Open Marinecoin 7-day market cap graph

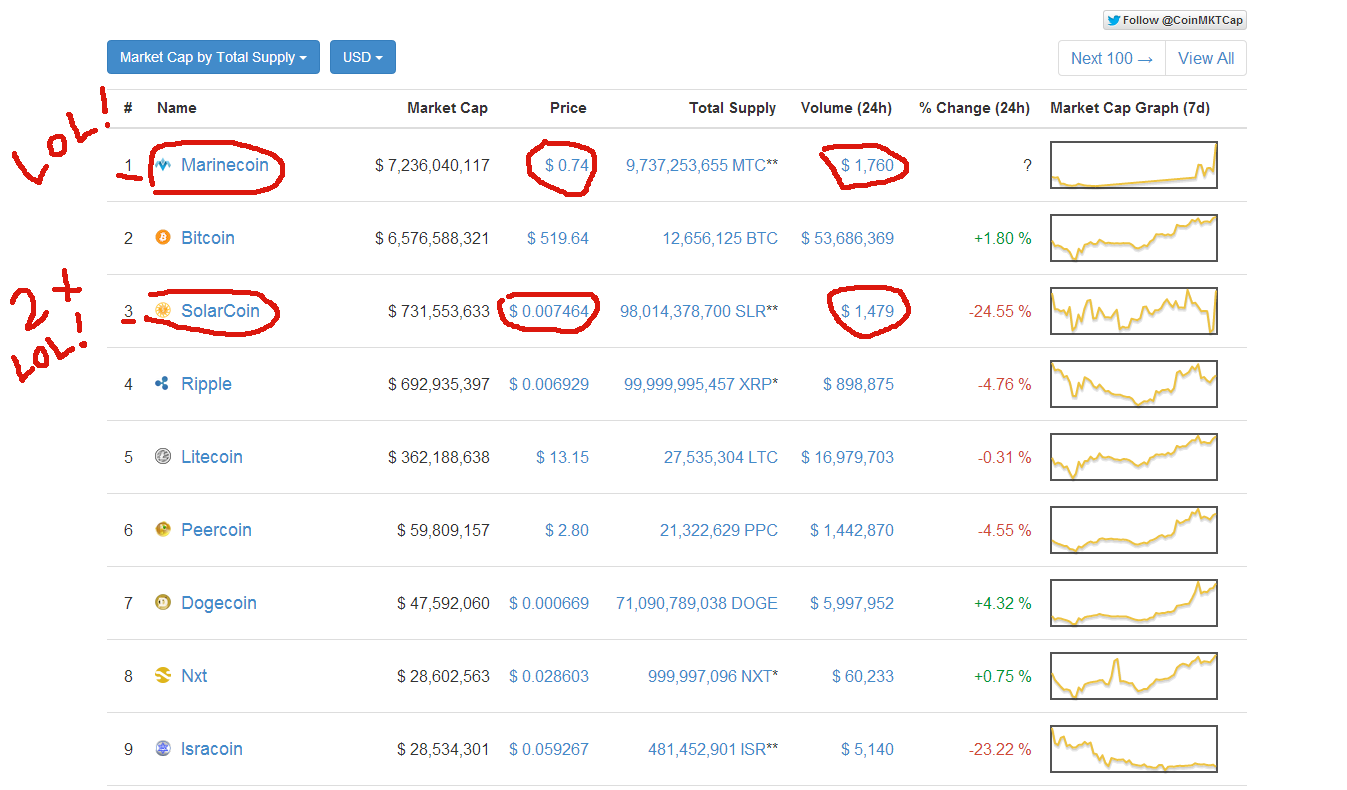tap(1134, 165)
